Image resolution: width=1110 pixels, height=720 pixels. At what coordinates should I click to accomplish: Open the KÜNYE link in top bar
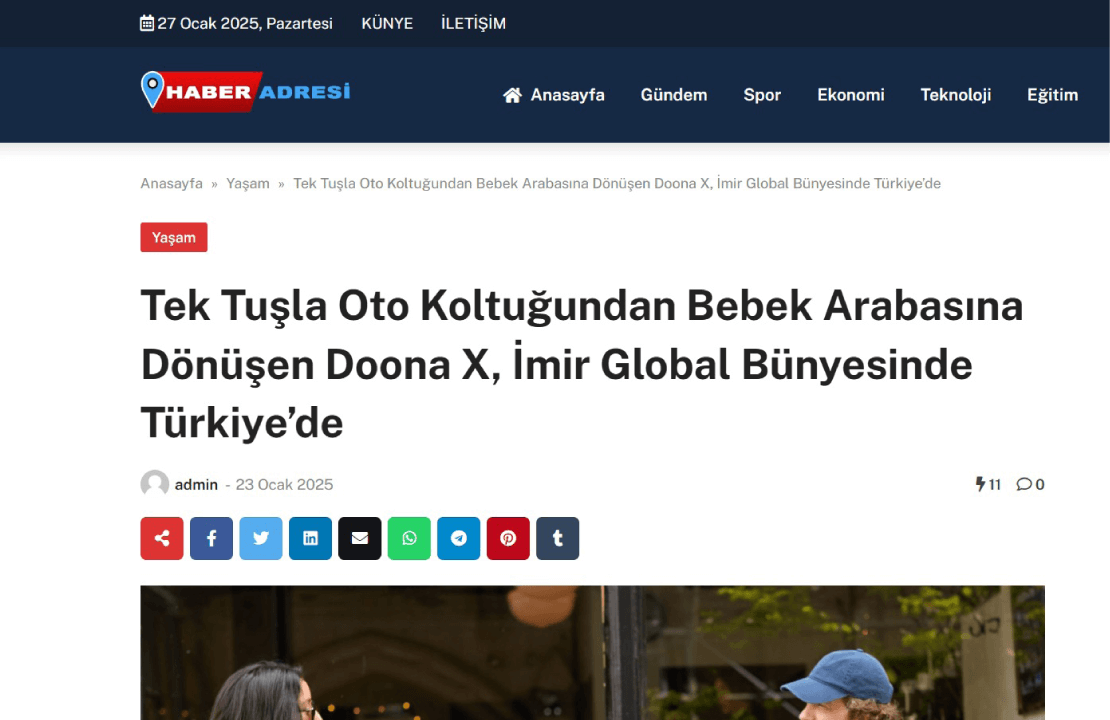click(x=387, y=23)
